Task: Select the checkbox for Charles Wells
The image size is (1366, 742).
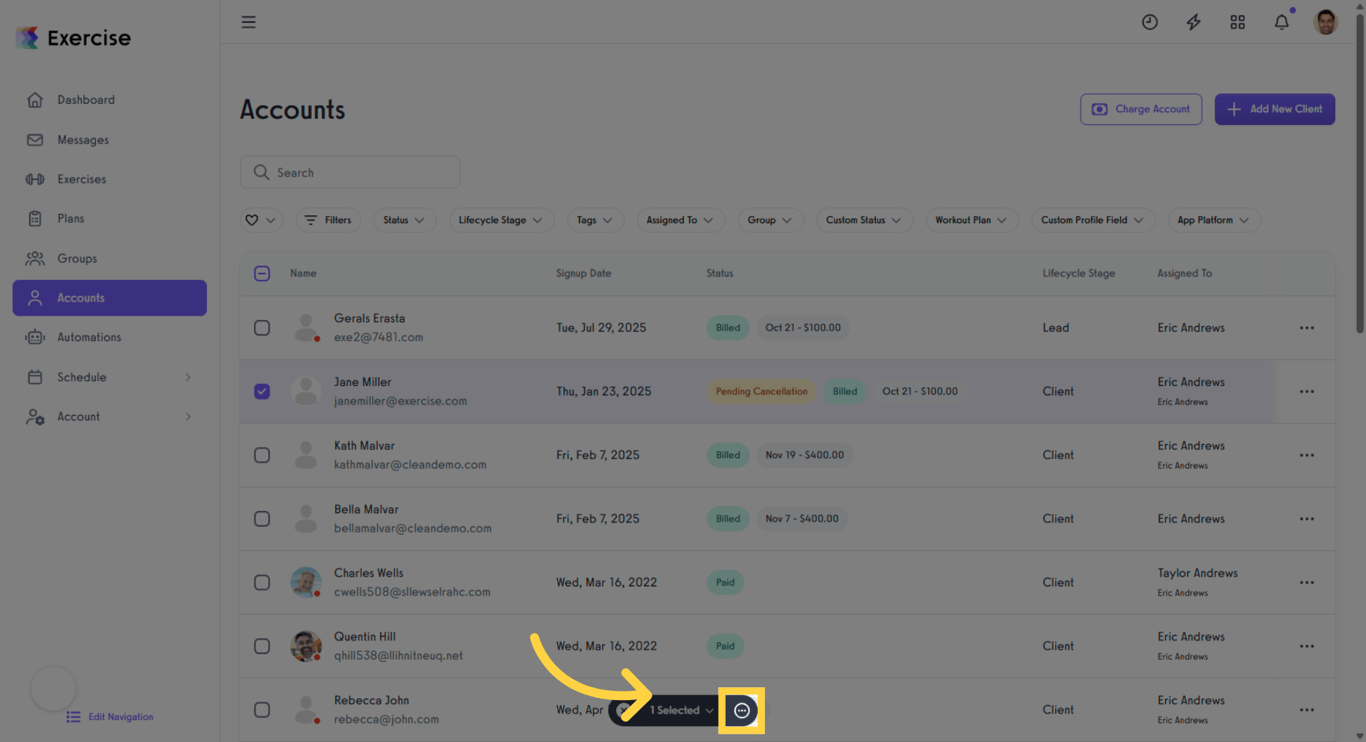Action: 262,582
